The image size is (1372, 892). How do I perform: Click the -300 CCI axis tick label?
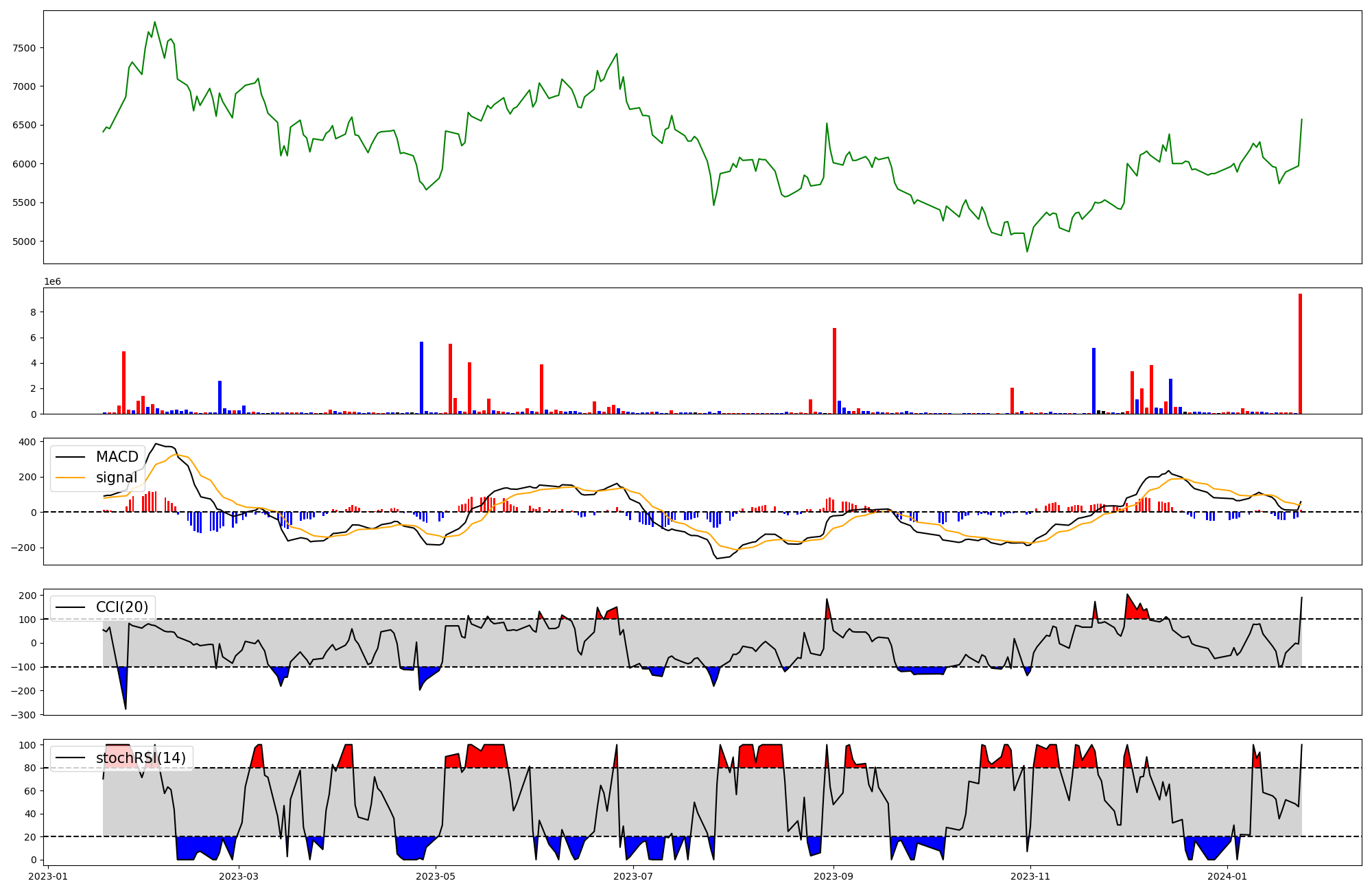[x=23, y=715]
